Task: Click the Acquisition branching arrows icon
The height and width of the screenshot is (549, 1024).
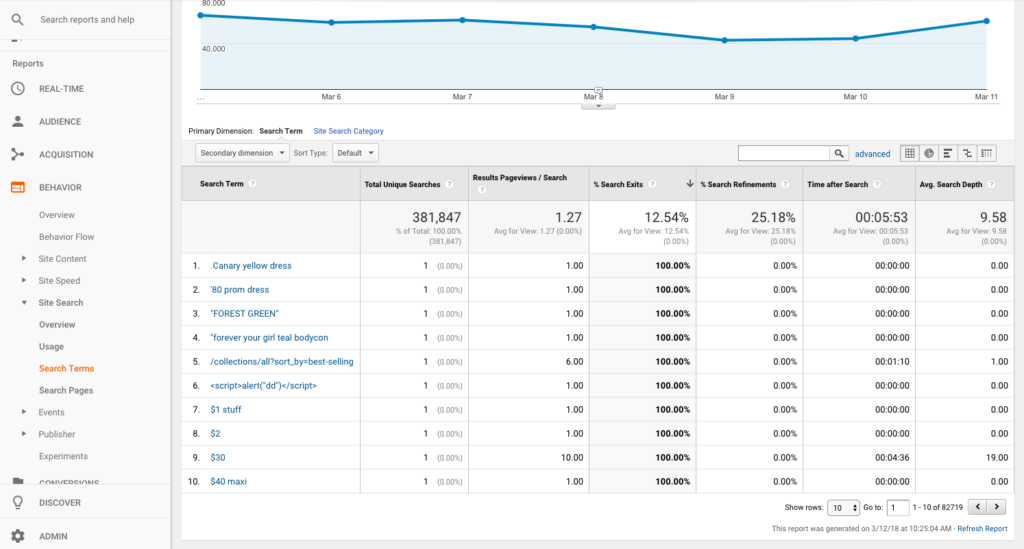Action: click(18, 154)
